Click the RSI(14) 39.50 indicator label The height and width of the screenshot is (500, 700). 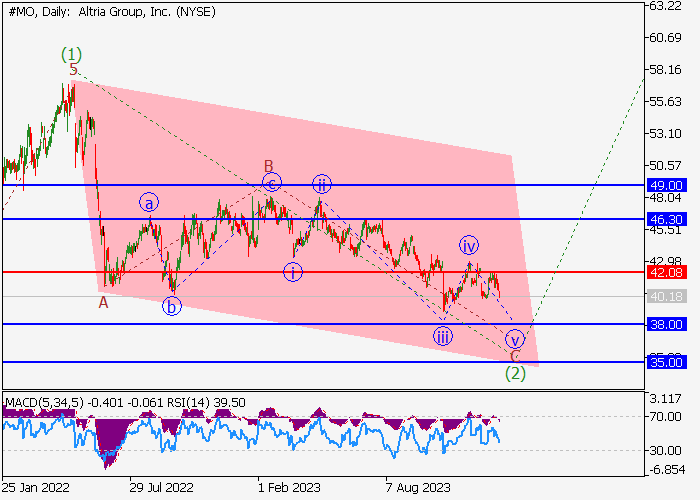click(x=206, y=403)
